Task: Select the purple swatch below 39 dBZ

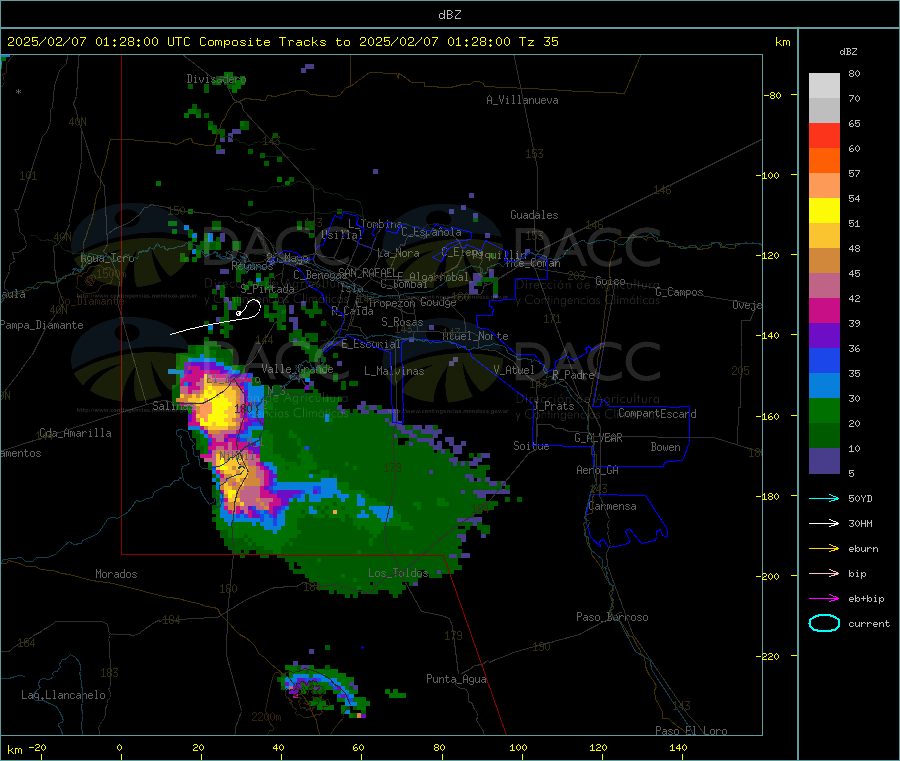Action: click(824, 336)
